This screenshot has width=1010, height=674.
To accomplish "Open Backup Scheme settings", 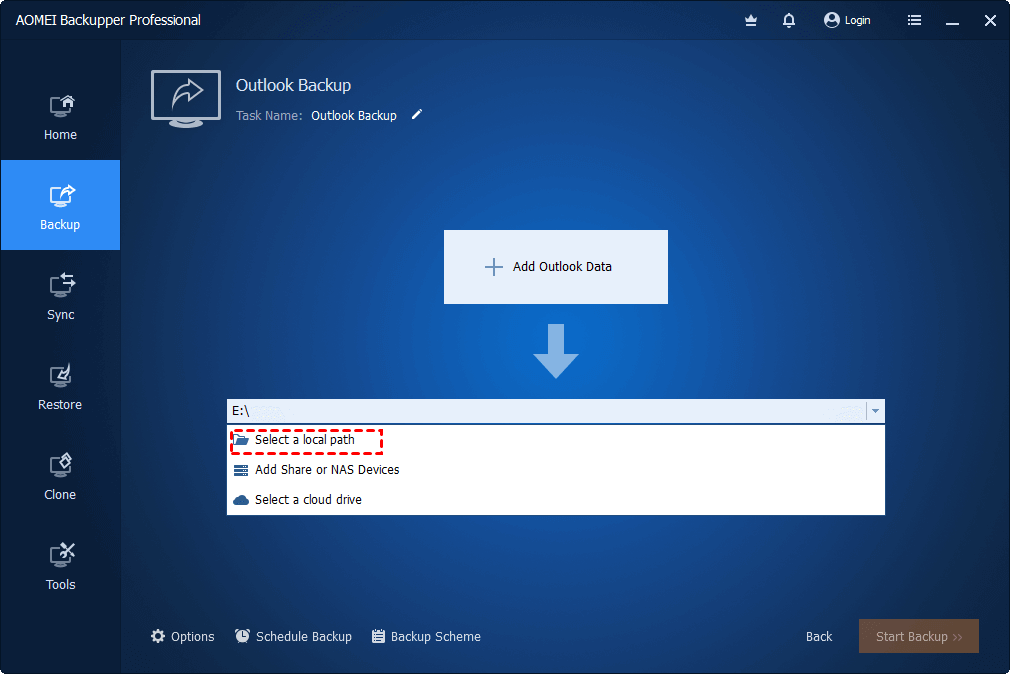I will pyautogui.click(x=426, y=637).
